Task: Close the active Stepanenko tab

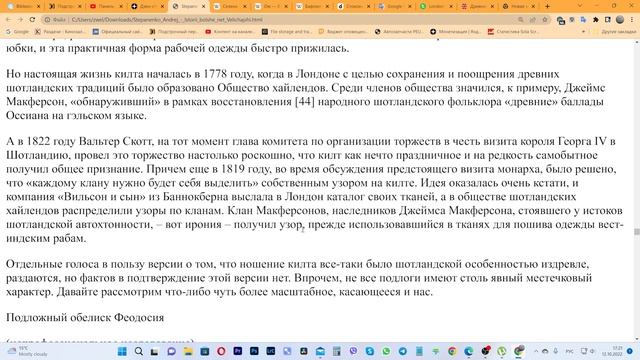Action: click(x=203, y=6)
